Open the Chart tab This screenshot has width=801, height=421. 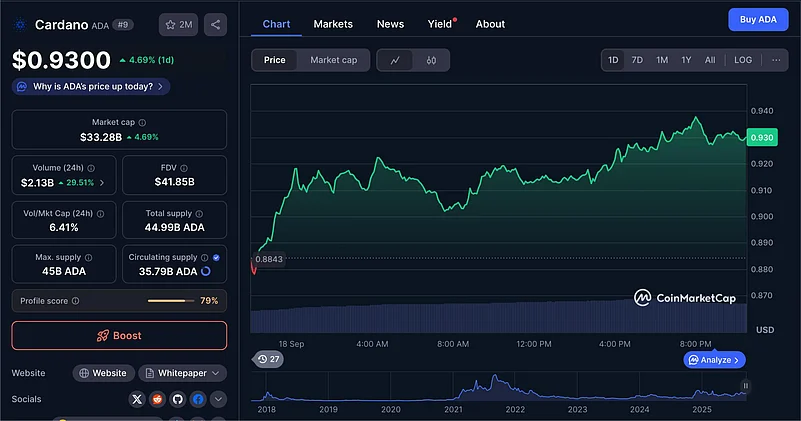[276, 24]
